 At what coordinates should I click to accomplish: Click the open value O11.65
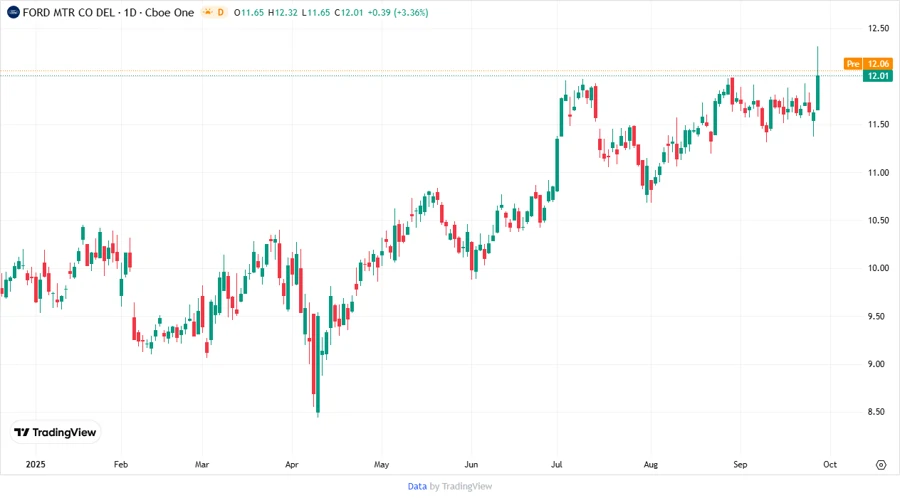(249, 12)
